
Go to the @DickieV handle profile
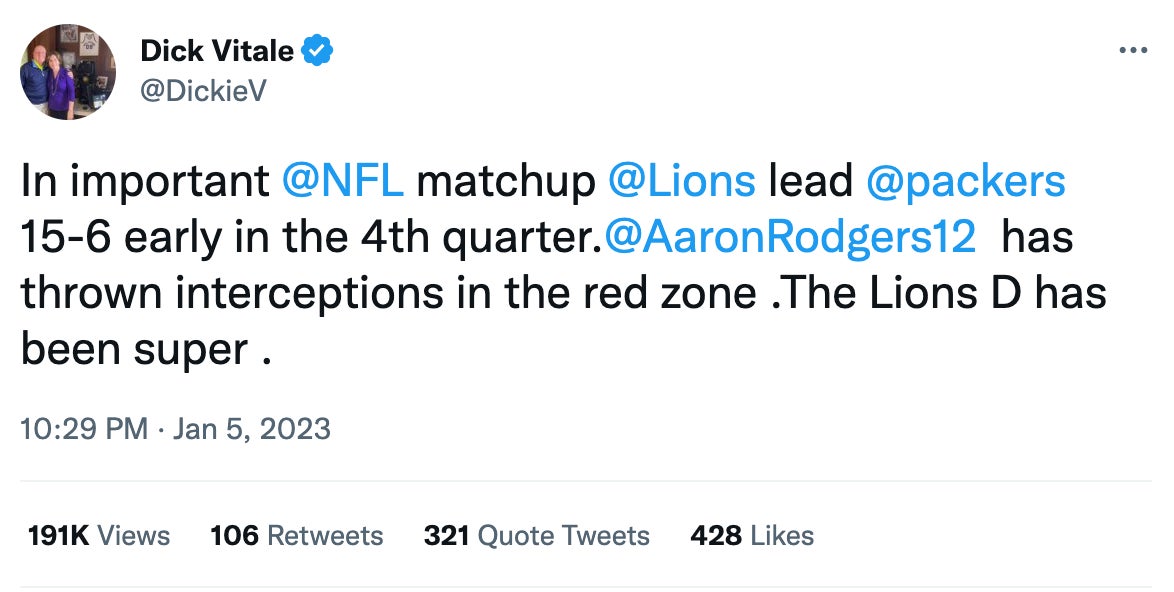(x=203, y=91)
